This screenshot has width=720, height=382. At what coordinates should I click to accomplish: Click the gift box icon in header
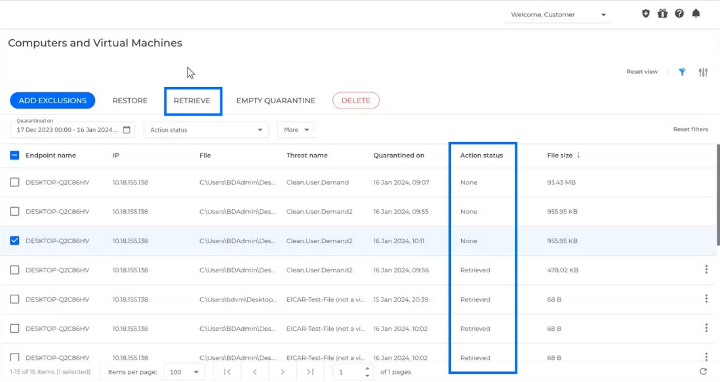click(662, 14)
